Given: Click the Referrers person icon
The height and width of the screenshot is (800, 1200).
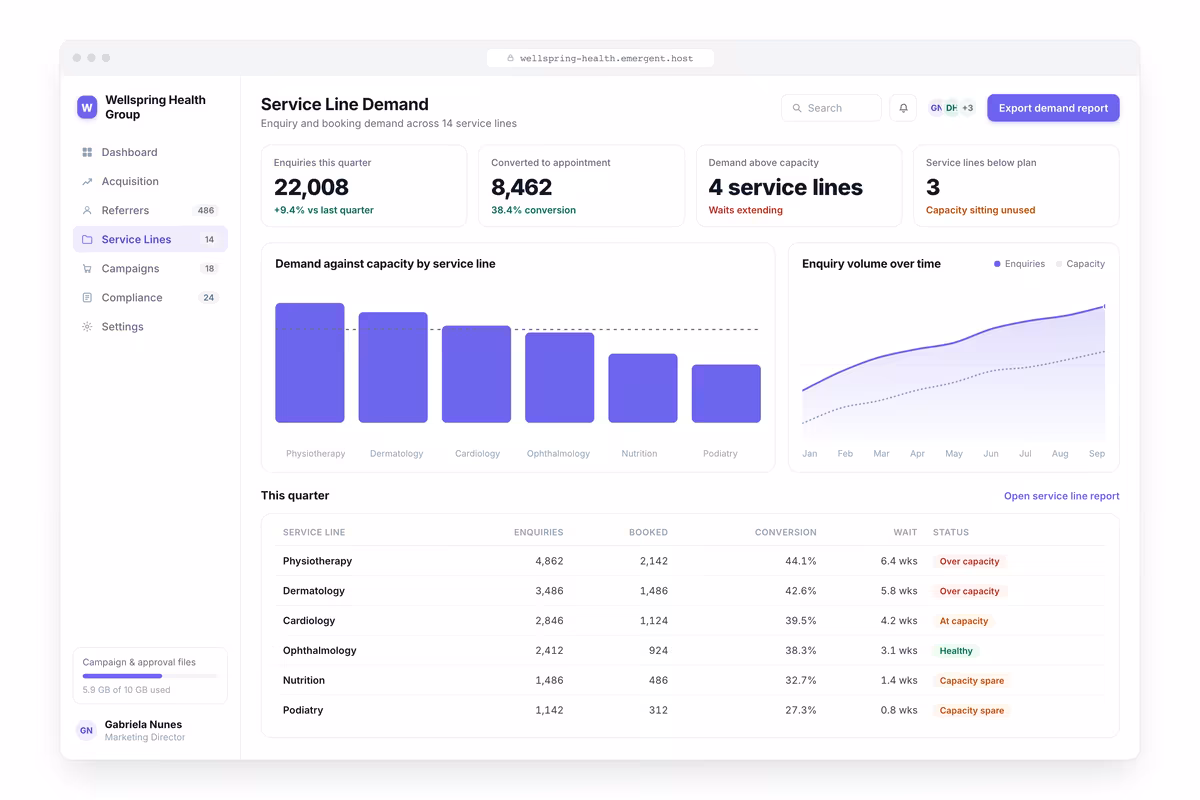Looking at the screenshot, I should coord(87,210).
